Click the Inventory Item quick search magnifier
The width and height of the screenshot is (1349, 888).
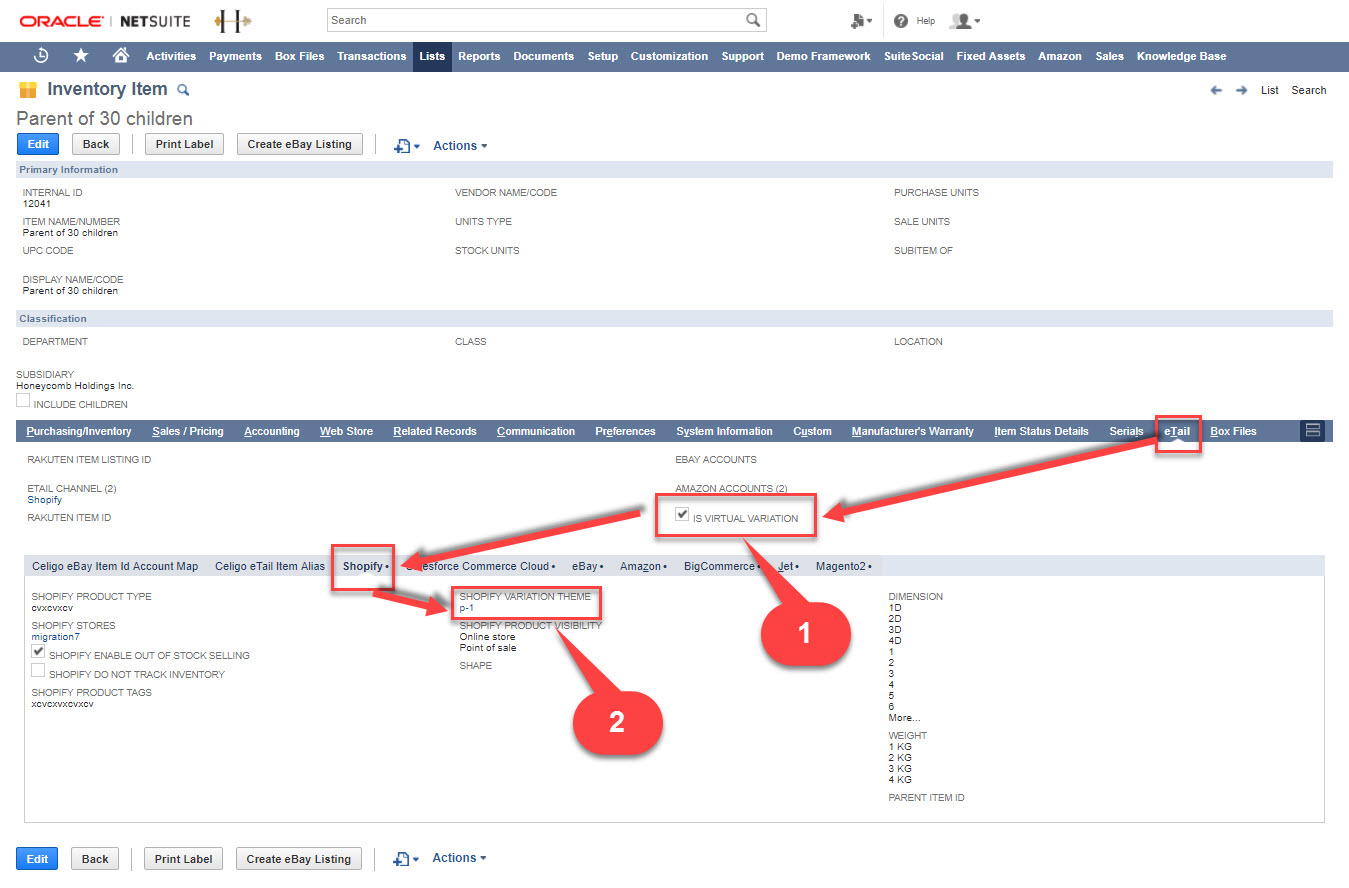183,90
